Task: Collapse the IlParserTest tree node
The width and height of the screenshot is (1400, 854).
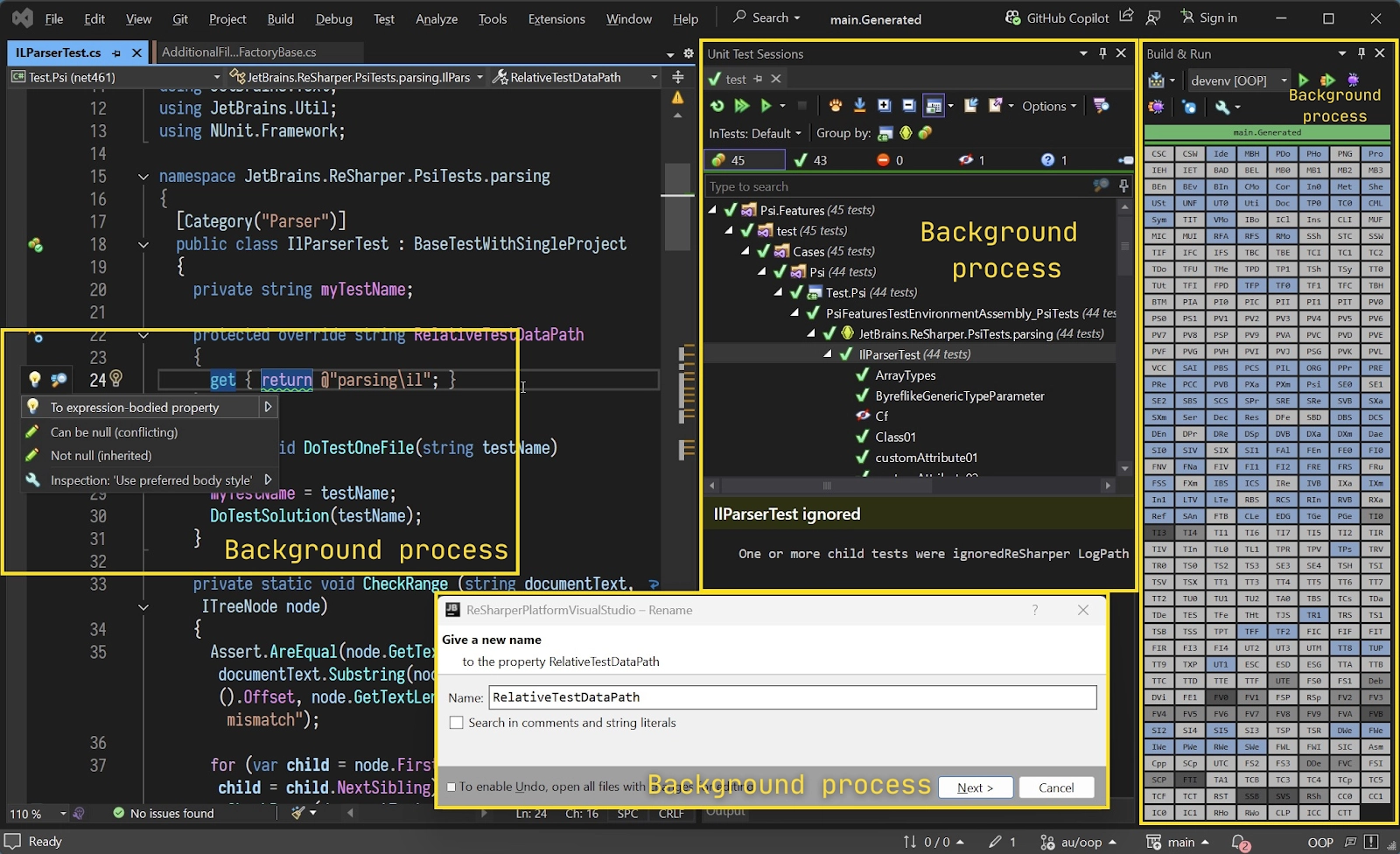Action: point(828,354)
